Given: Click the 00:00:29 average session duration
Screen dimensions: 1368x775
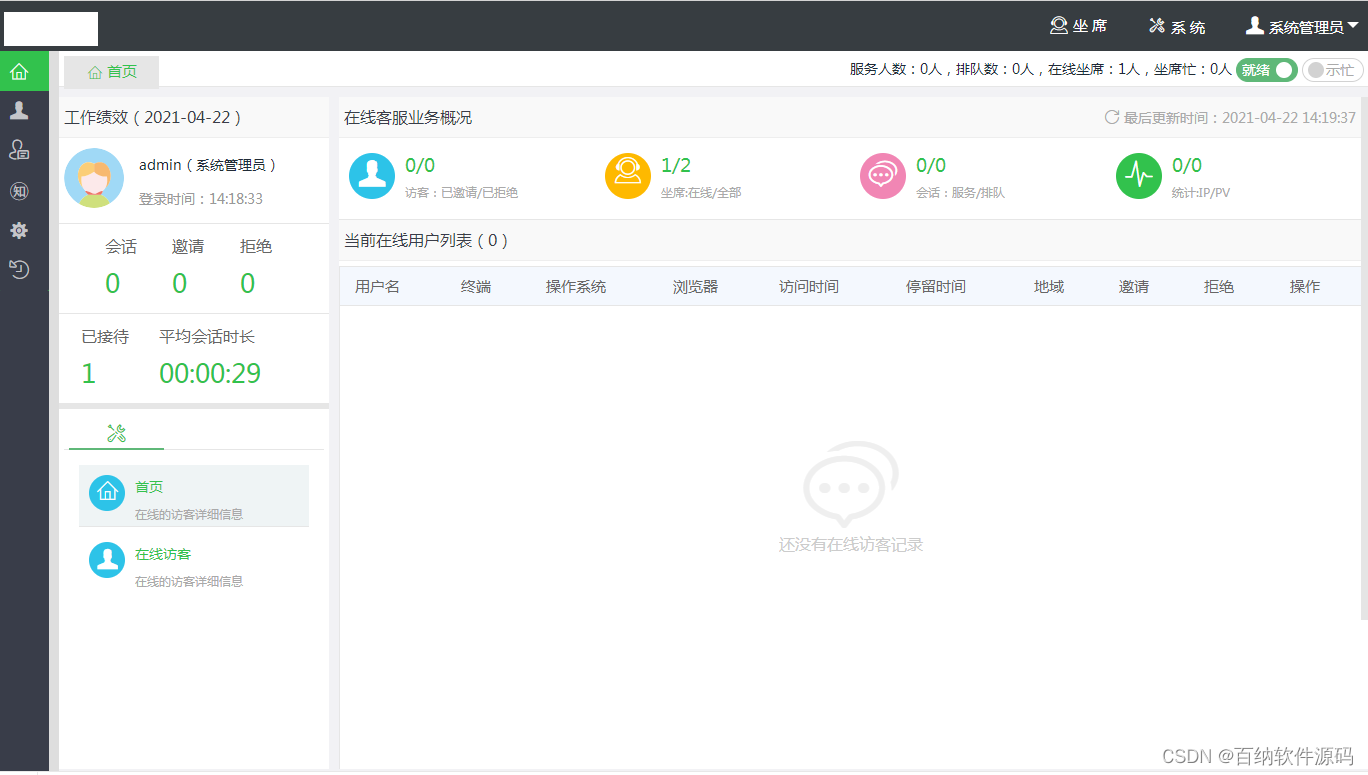Looking at the screenshot, I should coord(210,374).
